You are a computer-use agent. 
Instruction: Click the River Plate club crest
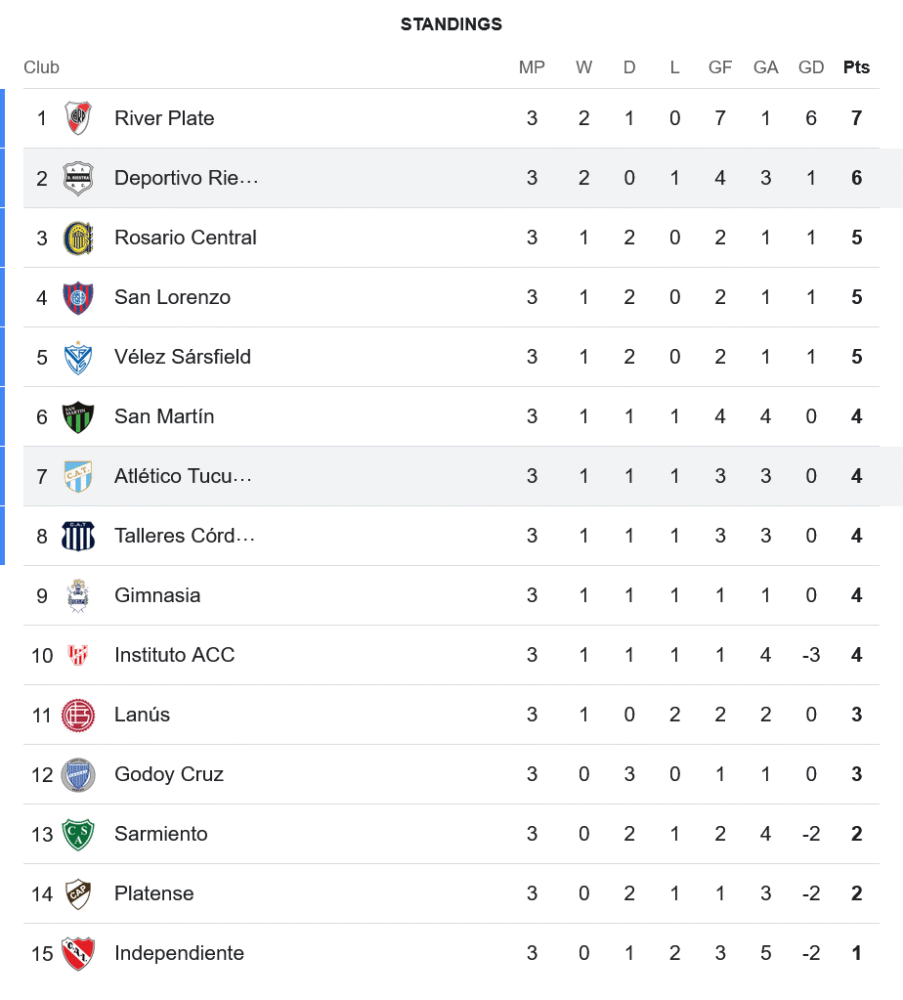(77, 118)
